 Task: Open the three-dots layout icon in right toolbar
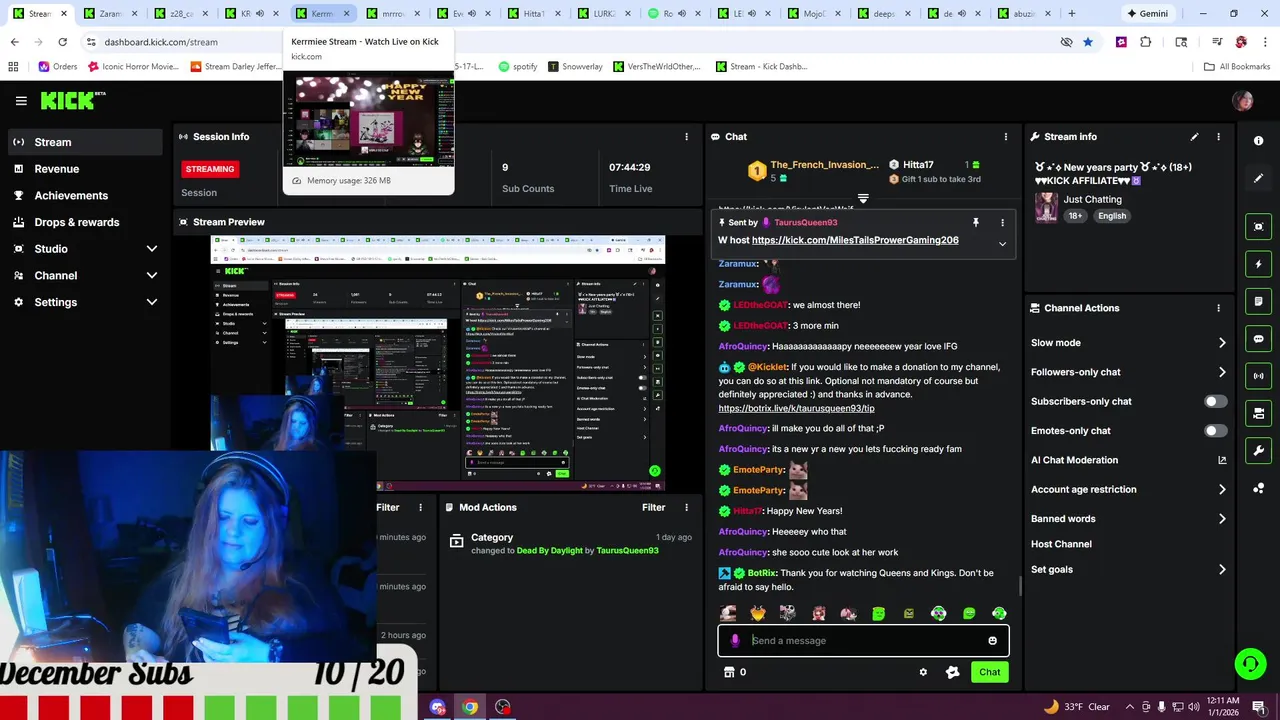[x=1259, y=488]
